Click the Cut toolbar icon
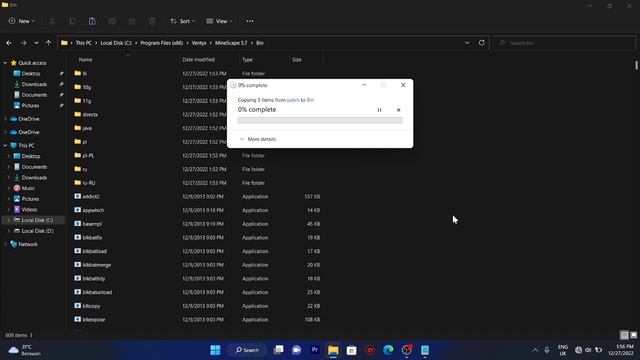This screenshot has width=640, height=360. [x=52, y=21]
